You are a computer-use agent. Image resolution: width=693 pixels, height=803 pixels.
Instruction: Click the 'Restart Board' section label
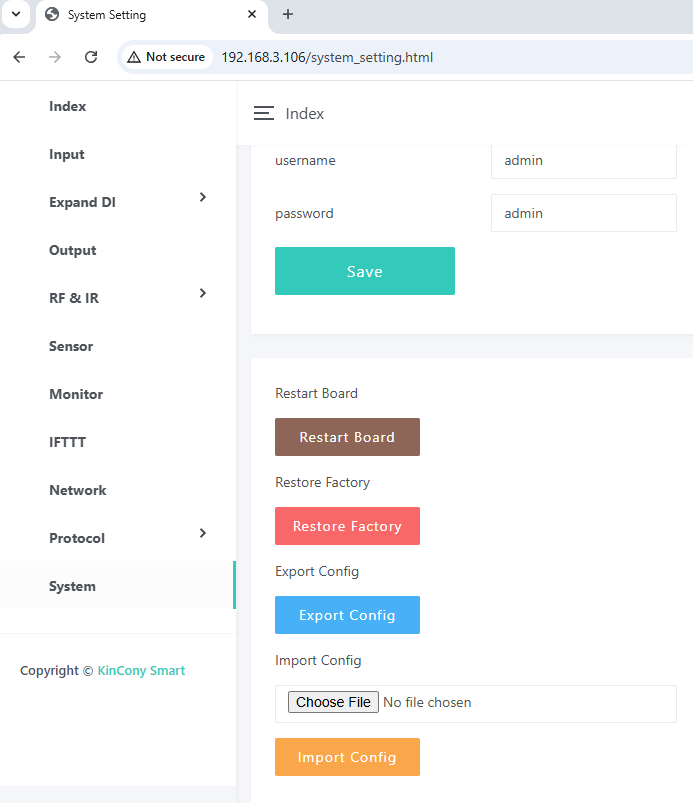tap(317, 393)
